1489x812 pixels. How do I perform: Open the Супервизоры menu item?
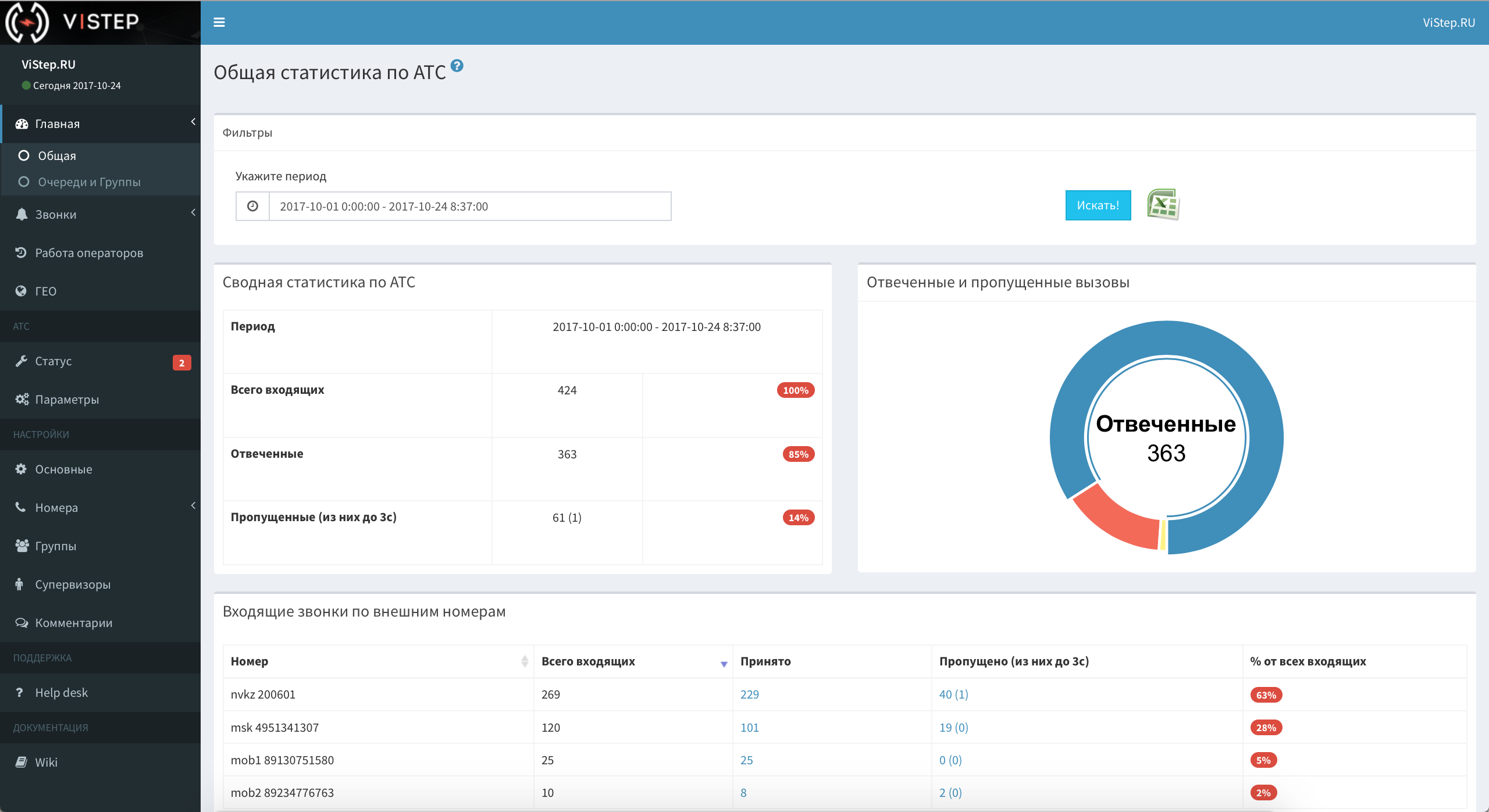(100, 584)
